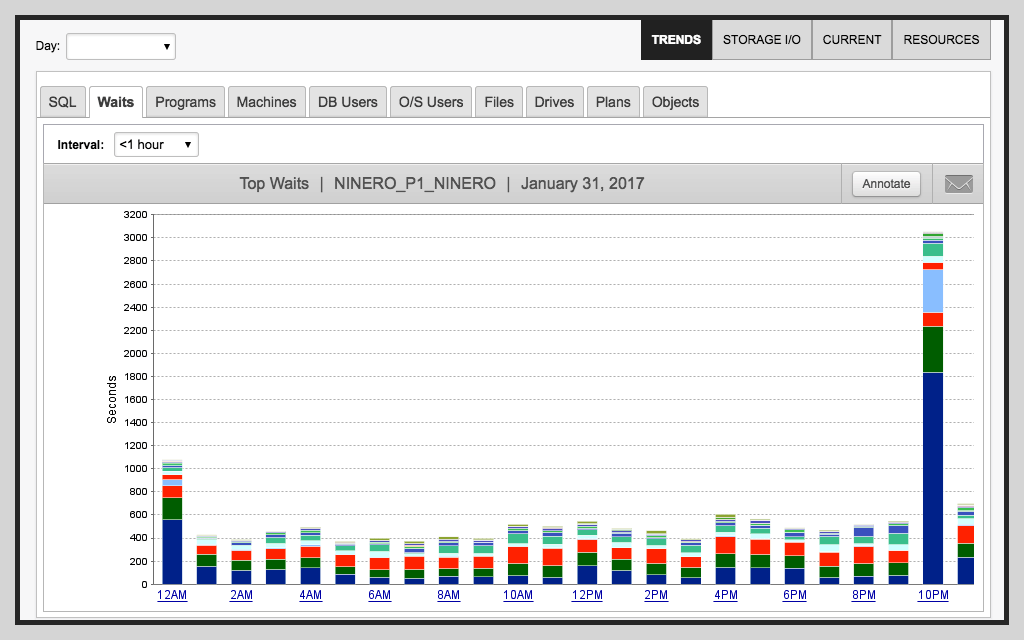Open the Machines tab

point(266,101)
